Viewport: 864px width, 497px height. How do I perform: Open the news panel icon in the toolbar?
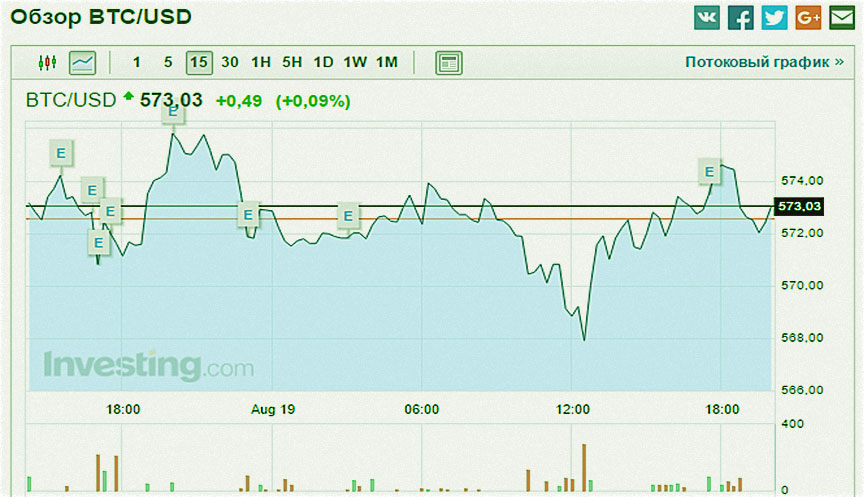[449, 62]
